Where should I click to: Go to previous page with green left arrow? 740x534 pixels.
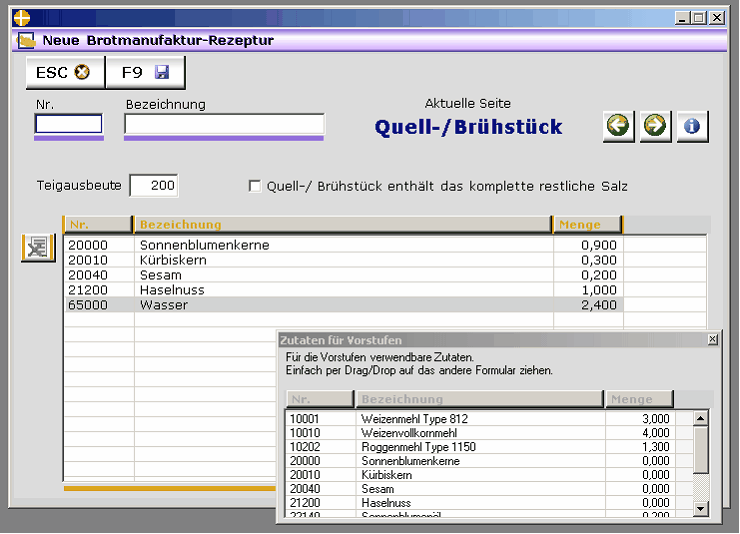618,126
